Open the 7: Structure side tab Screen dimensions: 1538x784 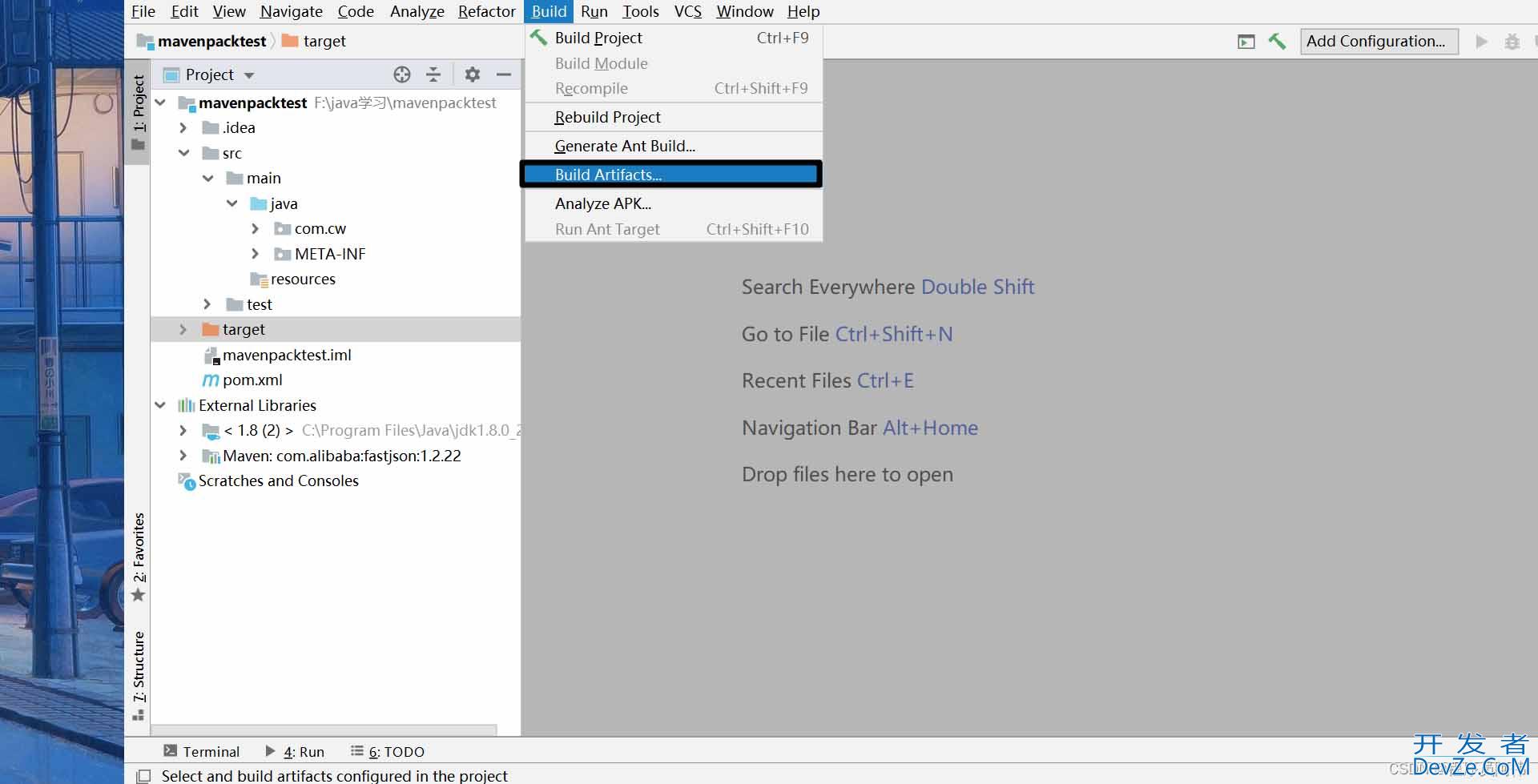(x=138, y=676)
